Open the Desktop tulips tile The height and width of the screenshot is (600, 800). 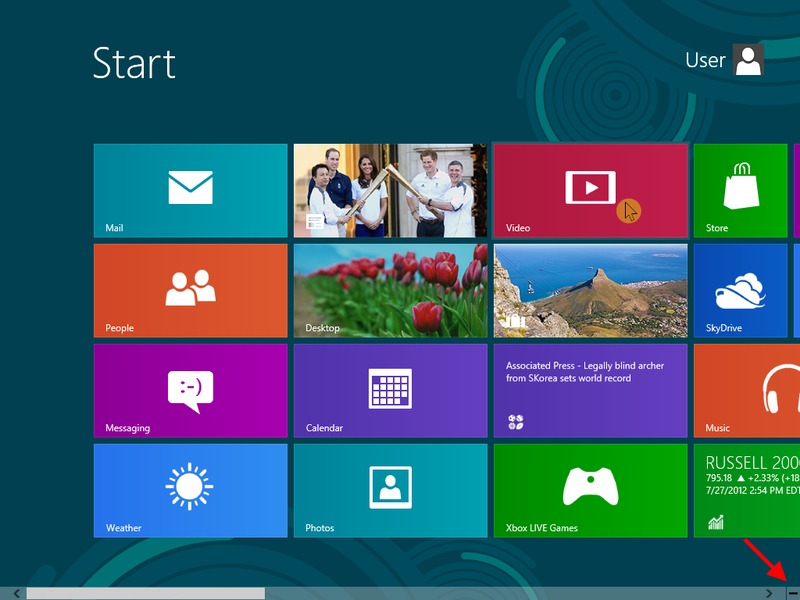coord(390,290)
